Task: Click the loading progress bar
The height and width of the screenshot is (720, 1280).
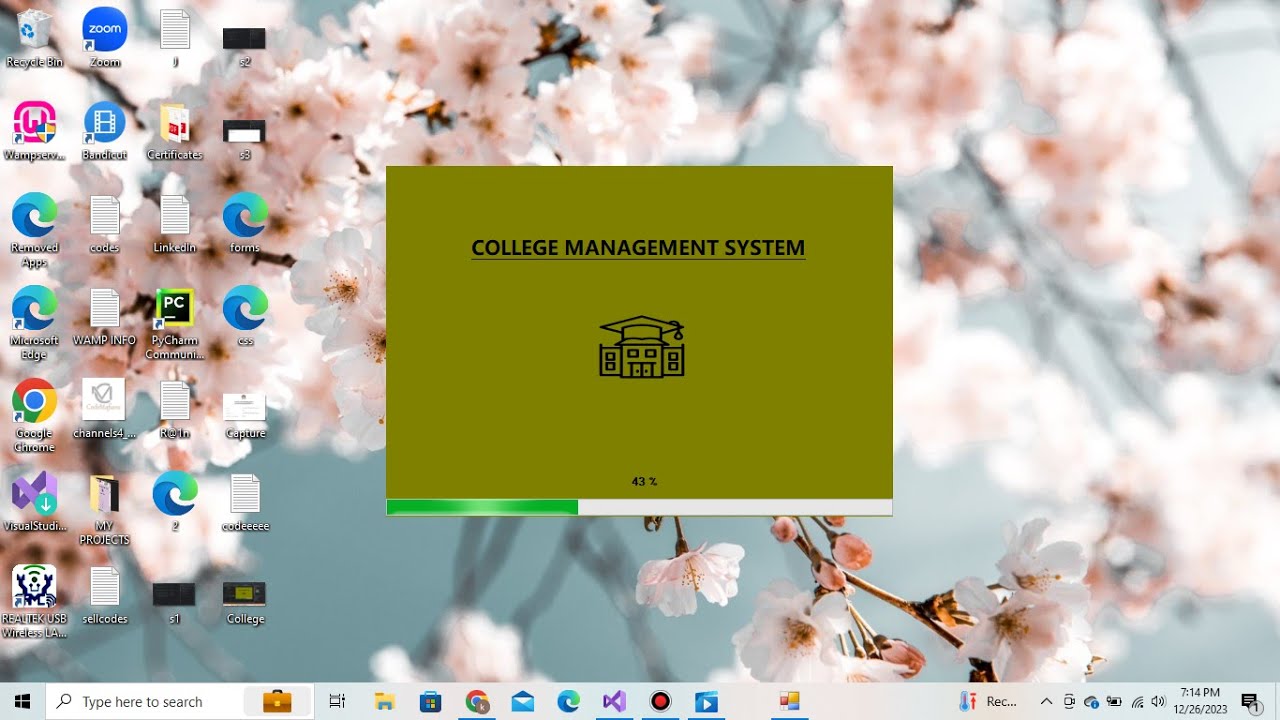Action: [x=639, y=507]
